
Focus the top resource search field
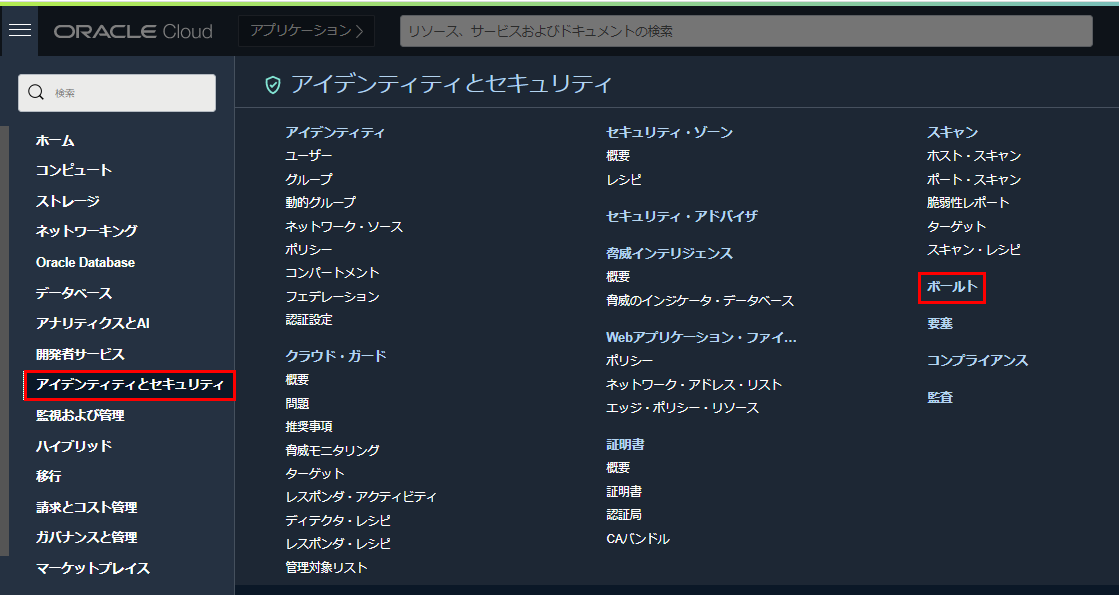tap(745, 31)
